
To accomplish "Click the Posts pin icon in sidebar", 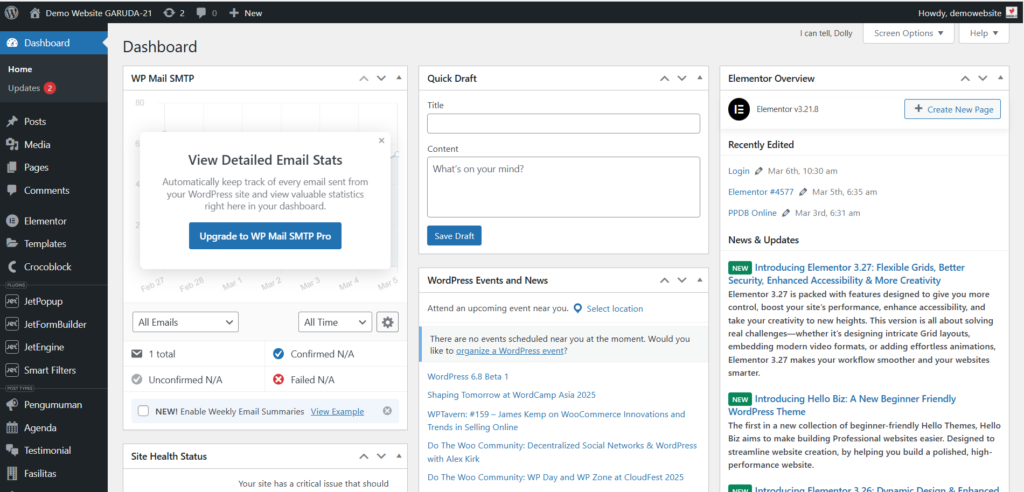I will point(12,122).
